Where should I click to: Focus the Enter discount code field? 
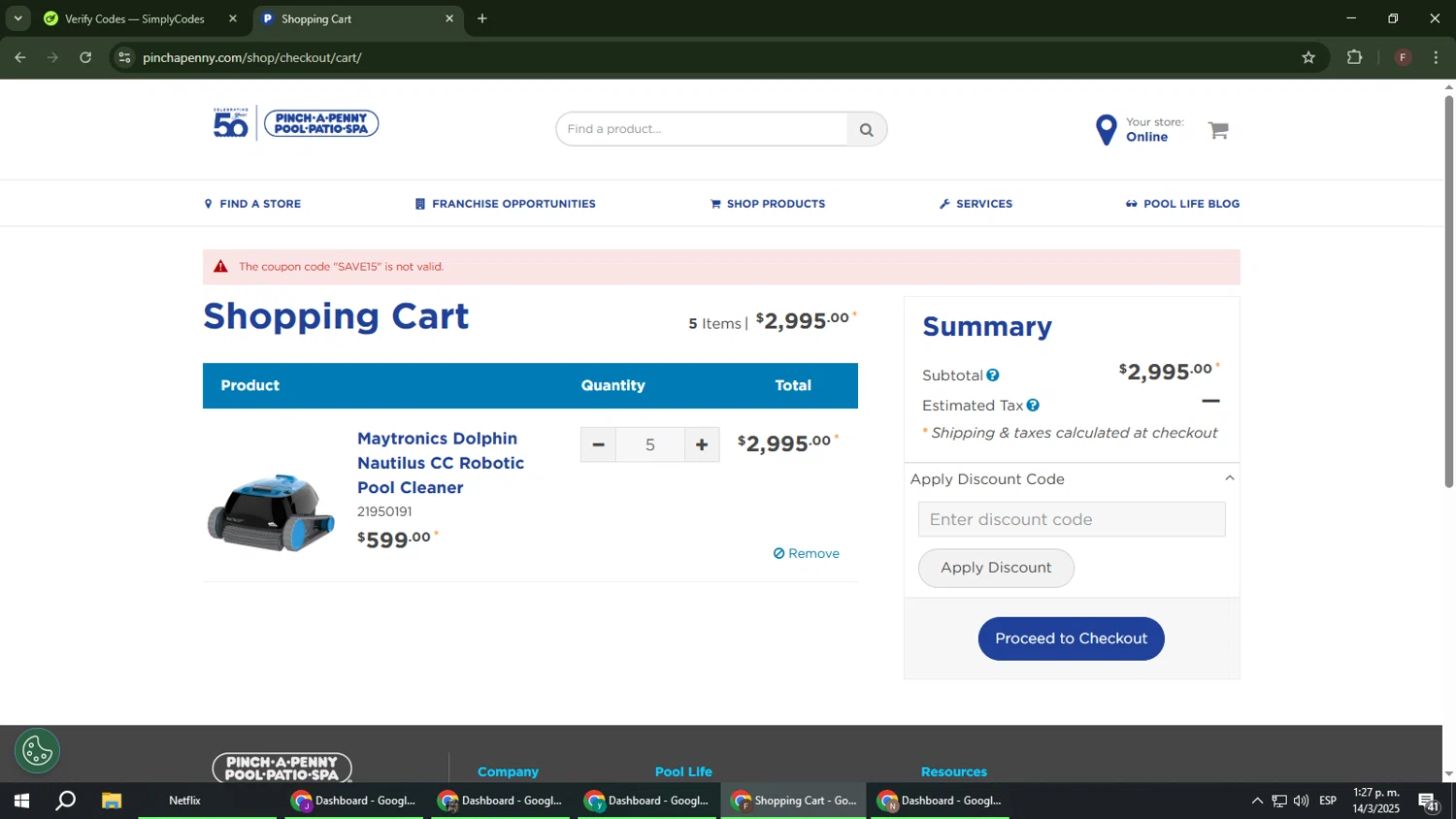(1072, 519)
